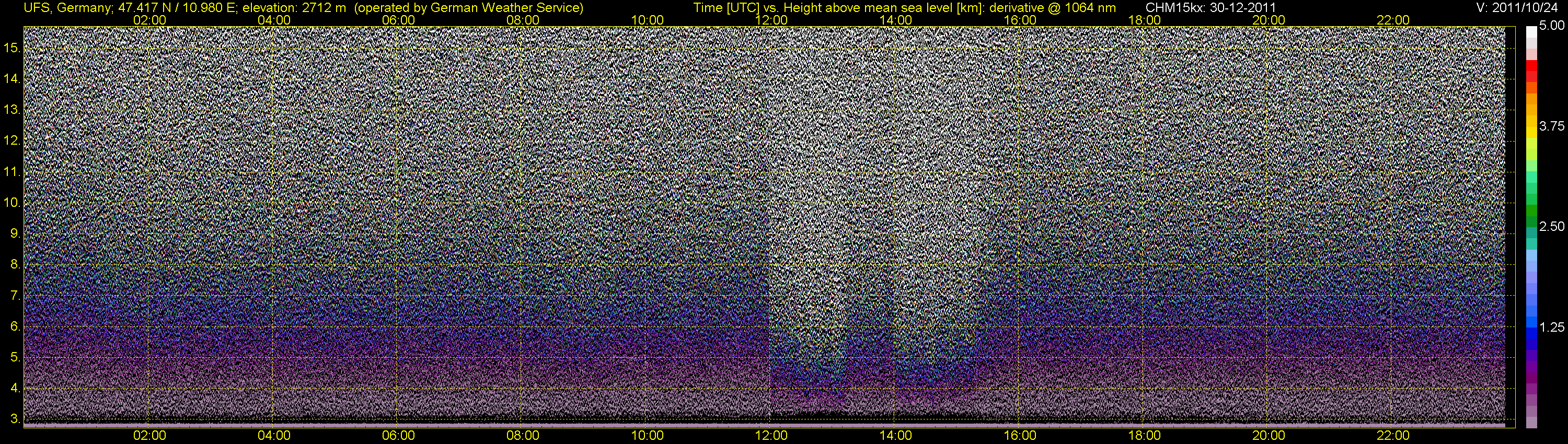Screen dimensions: 1568x444
Task: Click the 5.00 colorbar scale label
Action: [x=1552, y=26]
